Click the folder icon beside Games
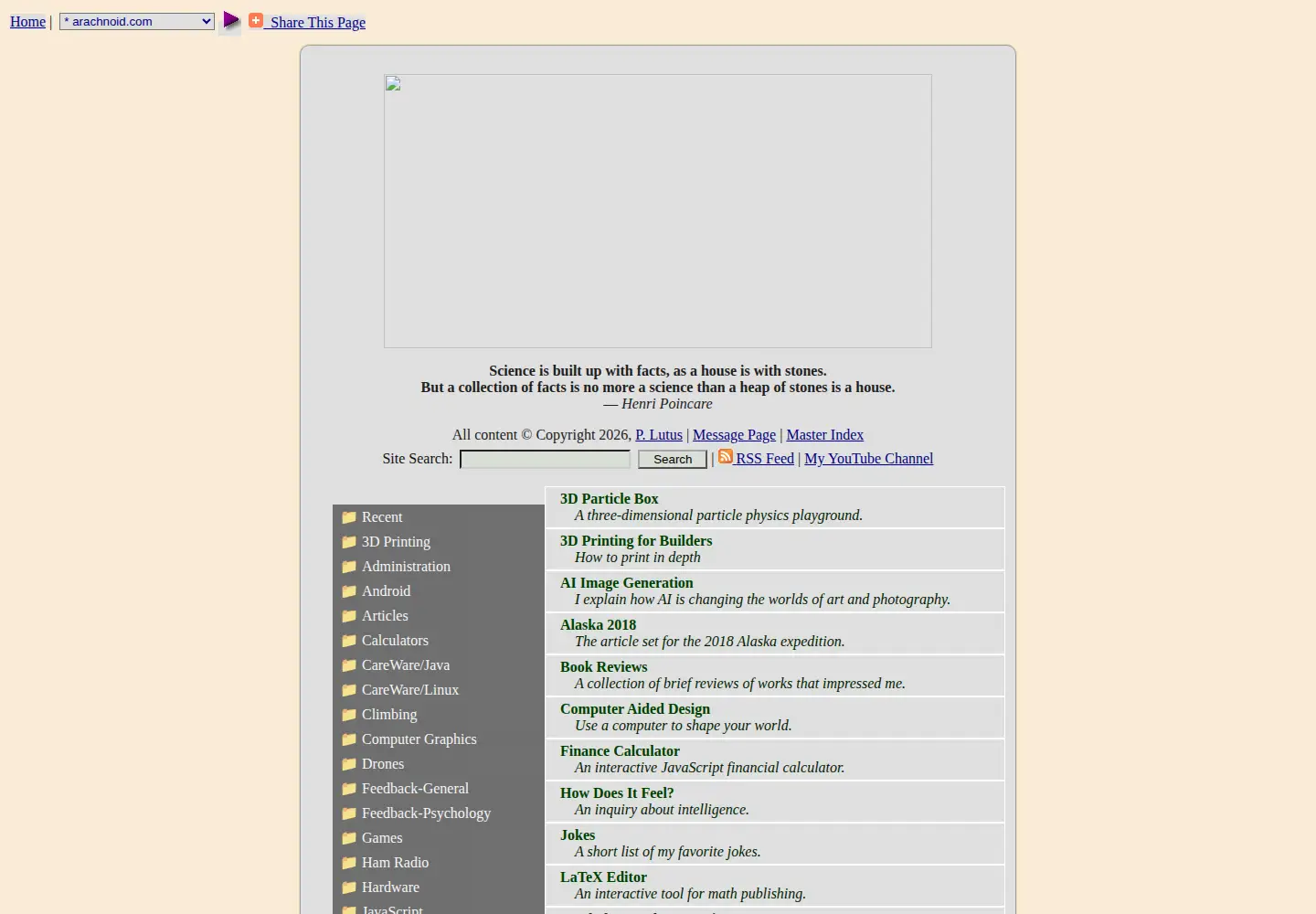Image resolution: width=1316 pixels, height=914 pixels. (x=349, y=838)
